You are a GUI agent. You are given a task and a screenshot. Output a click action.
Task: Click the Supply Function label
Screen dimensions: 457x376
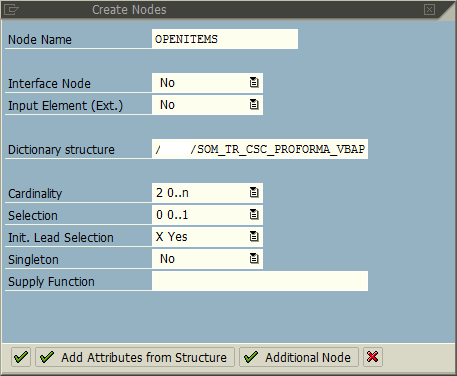tap(51, 282)
